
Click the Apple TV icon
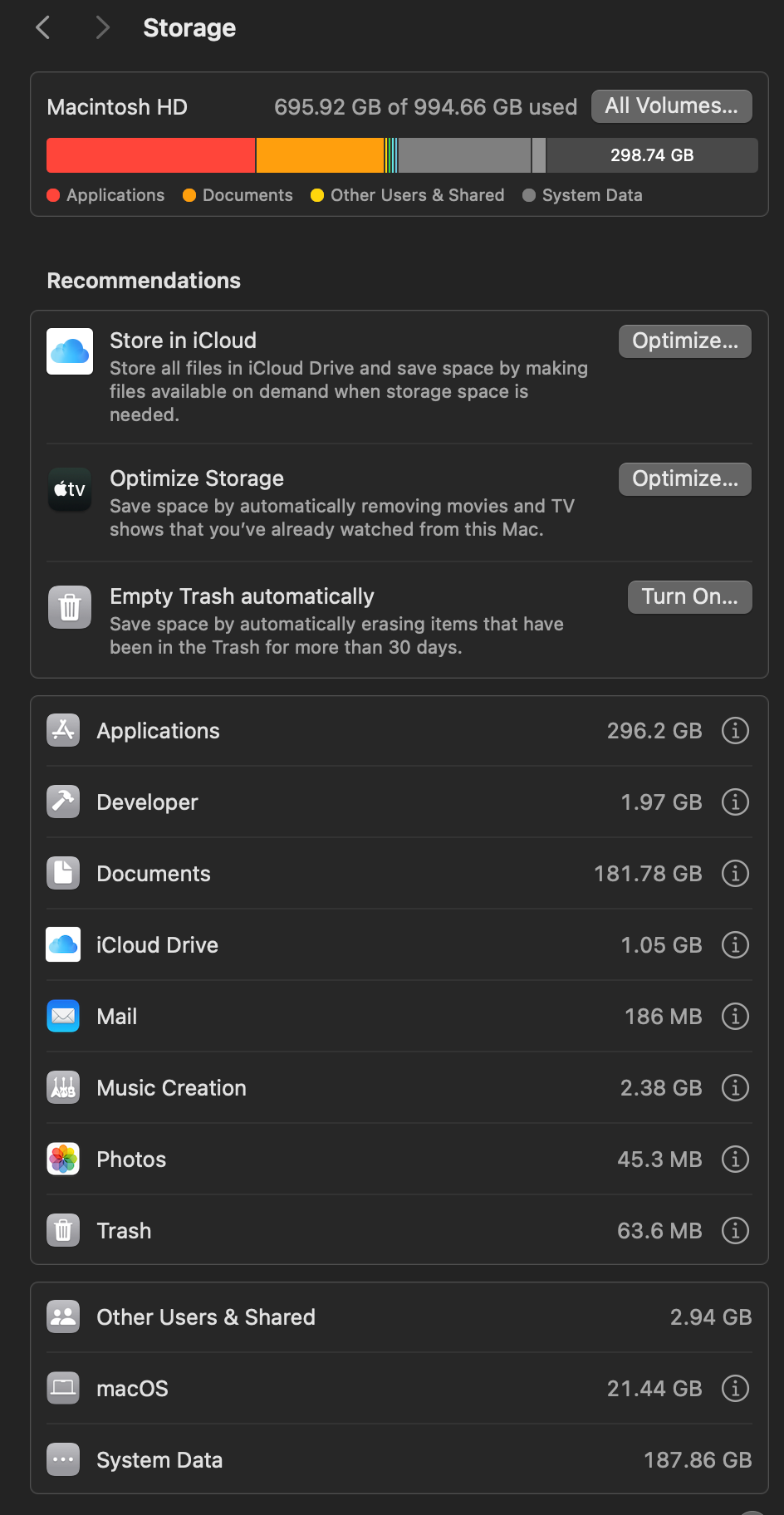coord(70,489)
